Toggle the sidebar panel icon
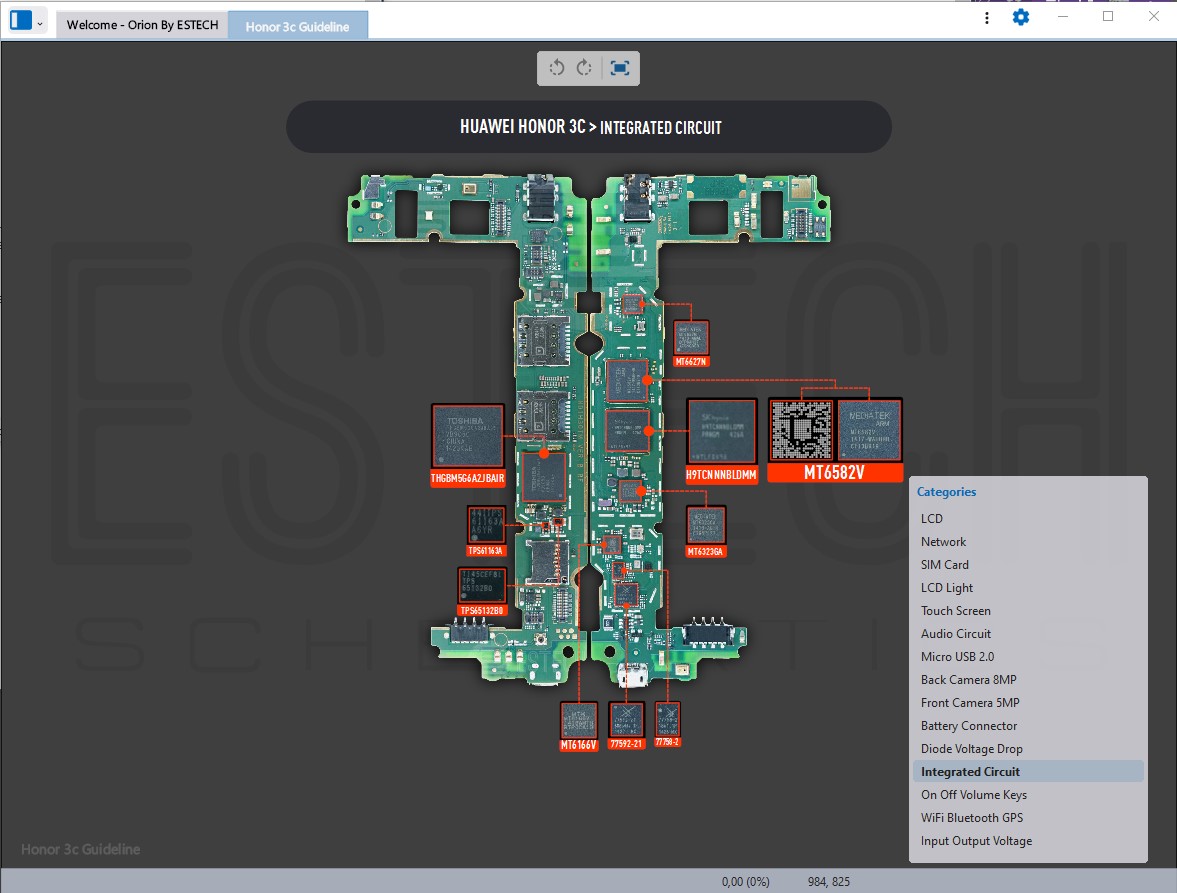 (x=20, y=20)
